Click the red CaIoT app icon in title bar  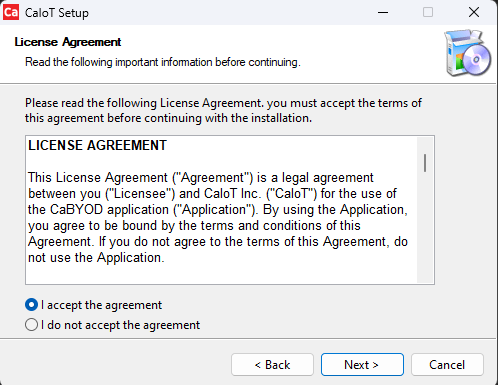[11, 12]
